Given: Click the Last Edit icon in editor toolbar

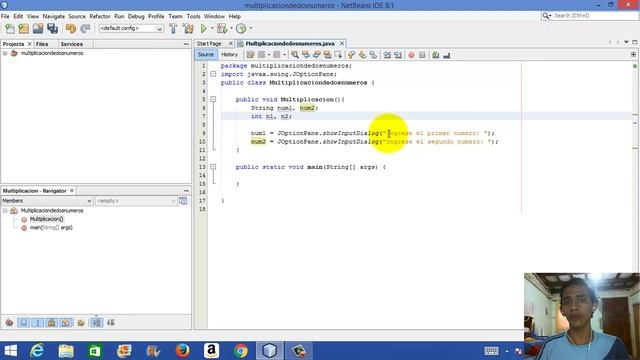Looking at the screenshot, I should [x=250, y=55].
